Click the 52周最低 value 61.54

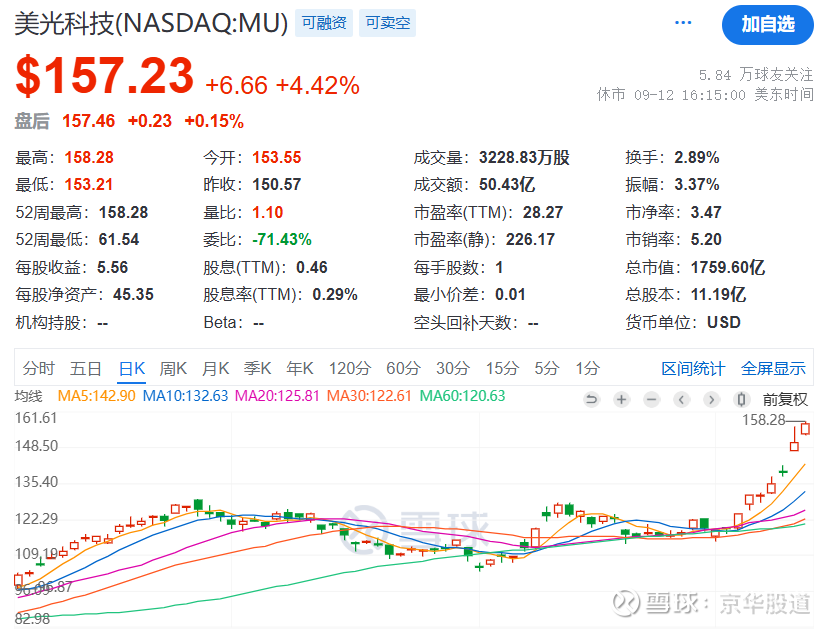click(119, 240)
